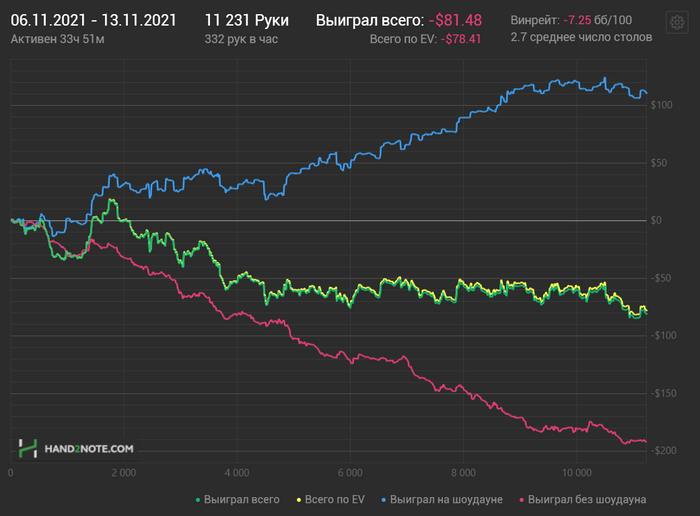700x516 pixels.
Task: Click the 'Всего по EV: -$78.41' value
Action: tap(425, 39)
